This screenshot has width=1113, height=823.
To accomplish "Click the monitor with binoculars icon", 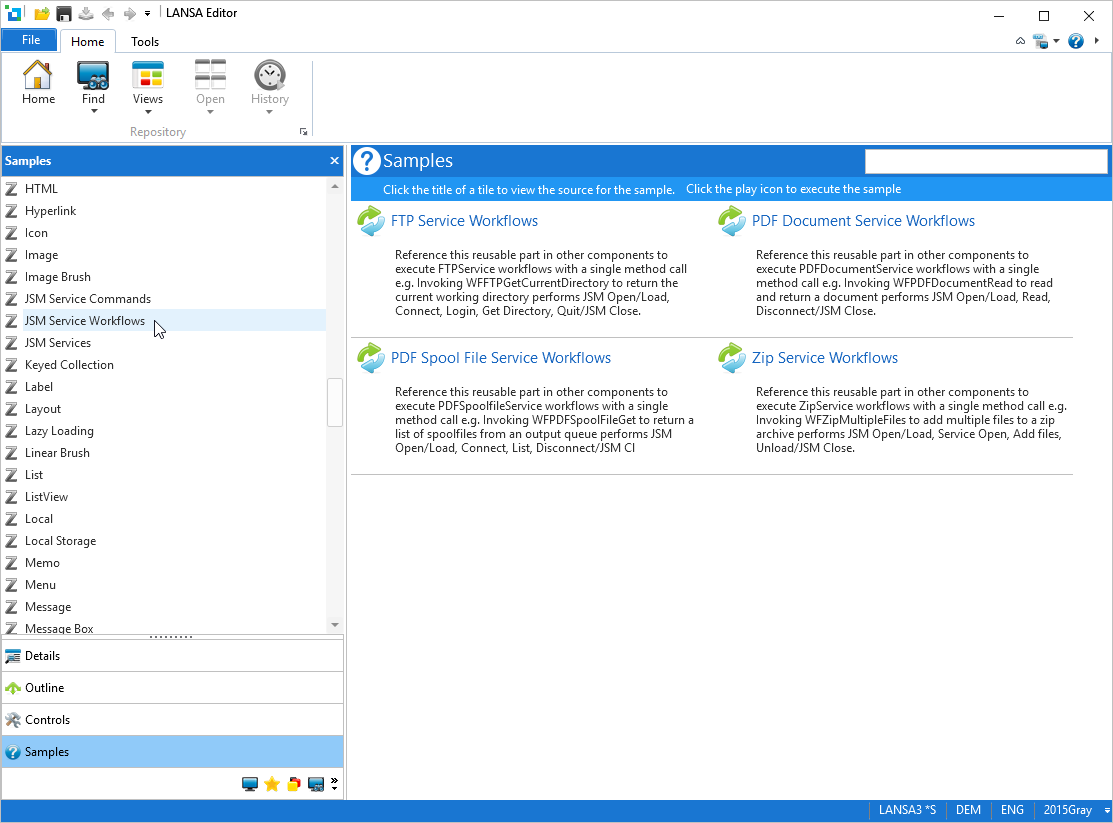I will [x=316, y=784].
